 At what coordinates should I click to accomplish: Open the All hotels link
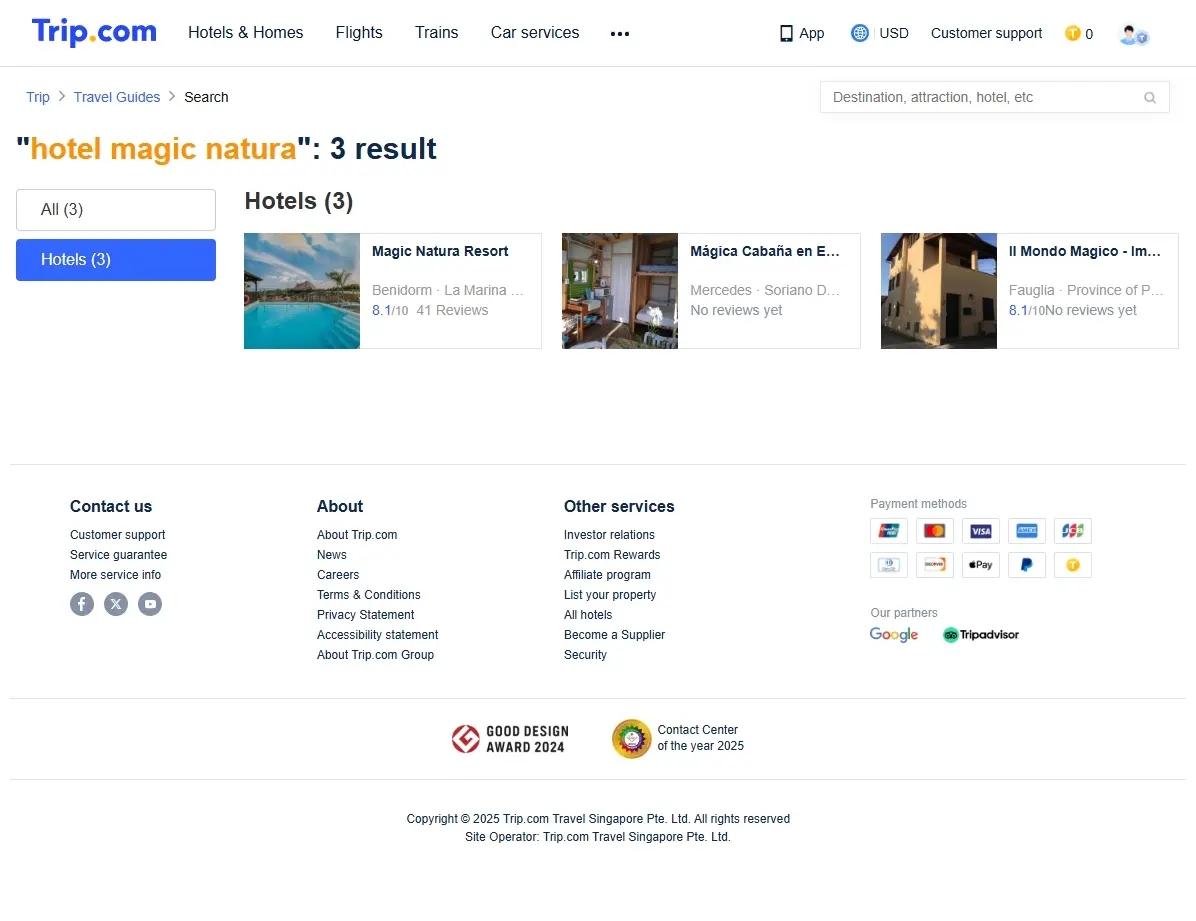coord(587,614)
